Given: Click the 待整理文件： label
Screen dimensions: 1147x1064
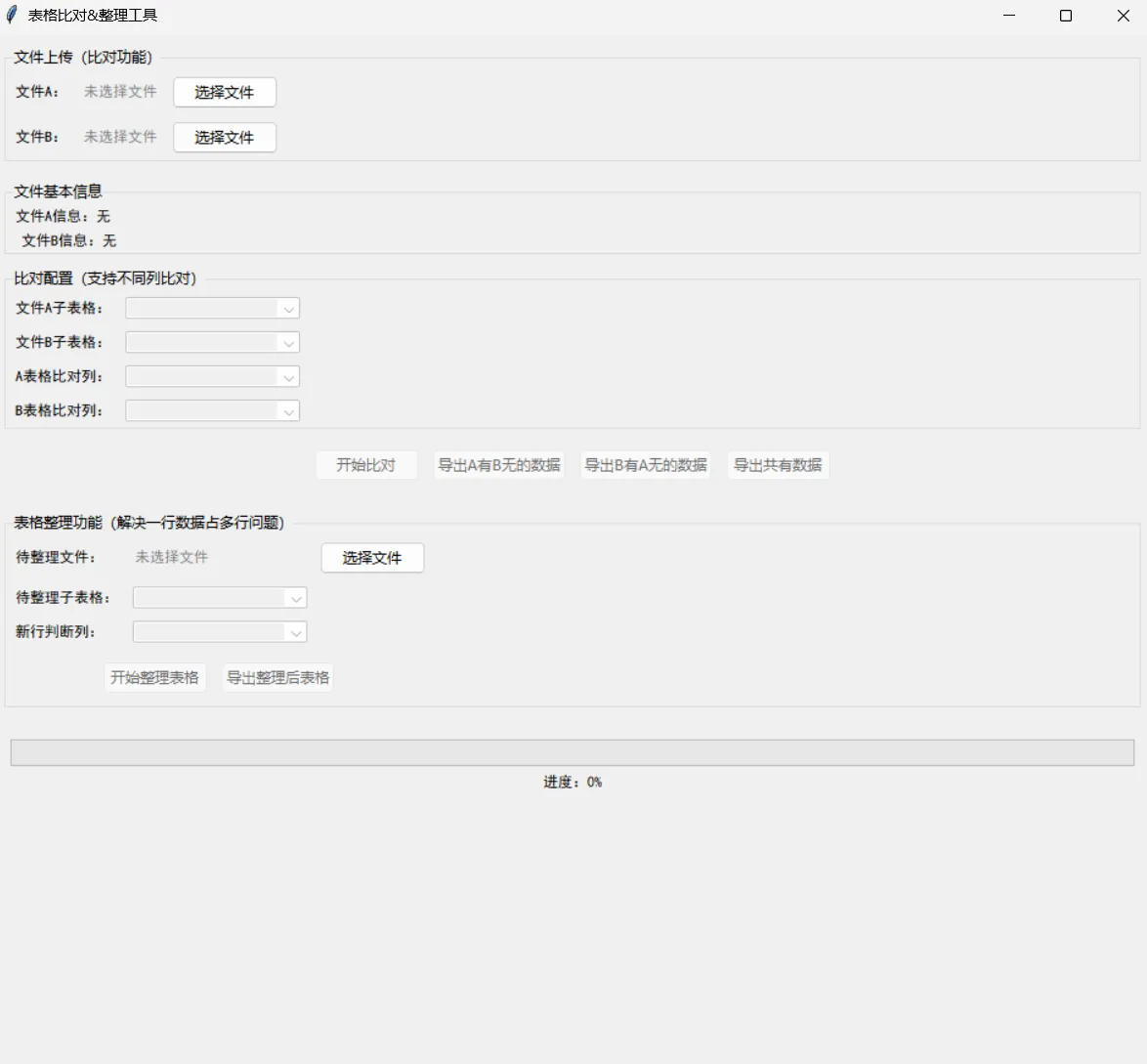Looking at the screenshot, I should (56, 557).
